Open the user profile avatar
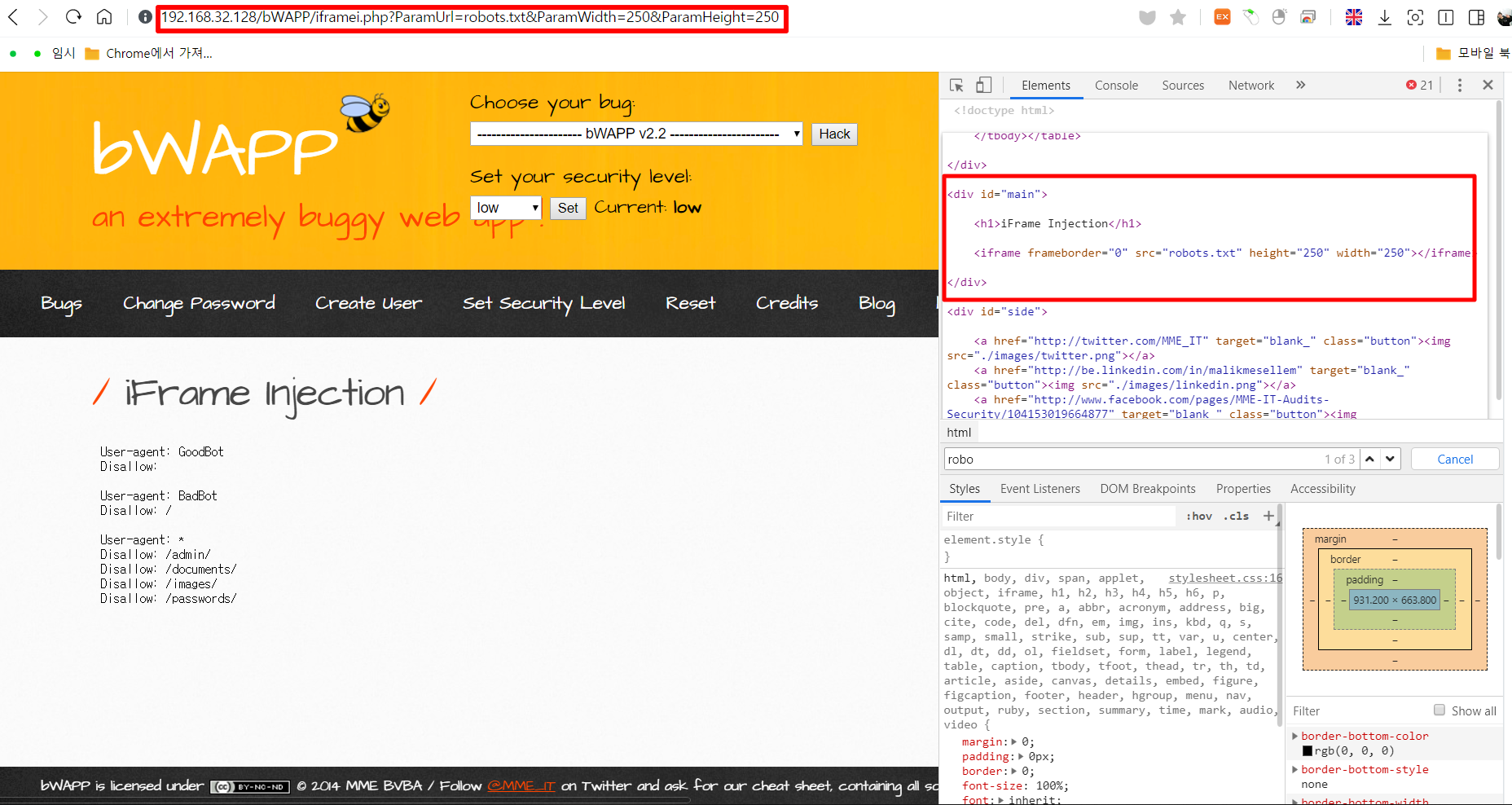 (1504, 17)
